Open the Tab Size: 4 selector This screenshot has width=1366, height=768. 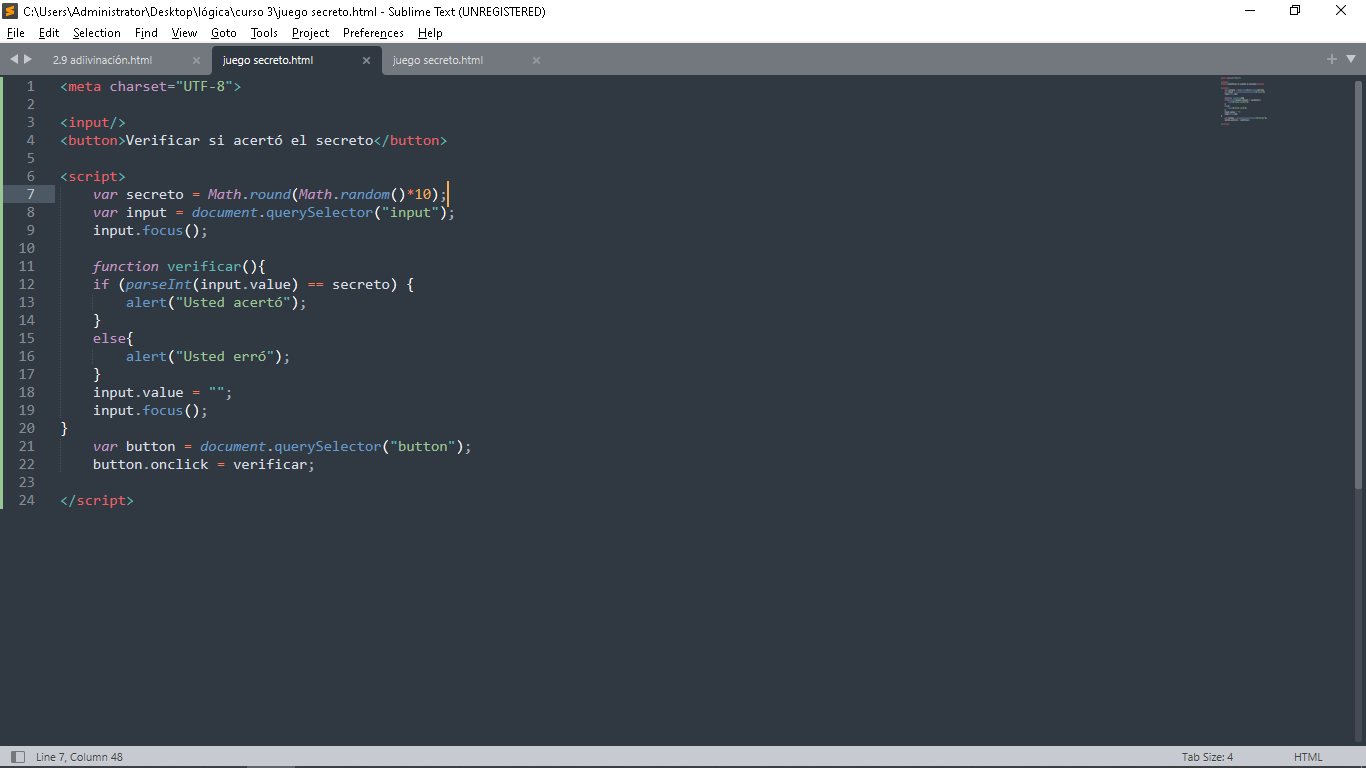click(1207, 757)
